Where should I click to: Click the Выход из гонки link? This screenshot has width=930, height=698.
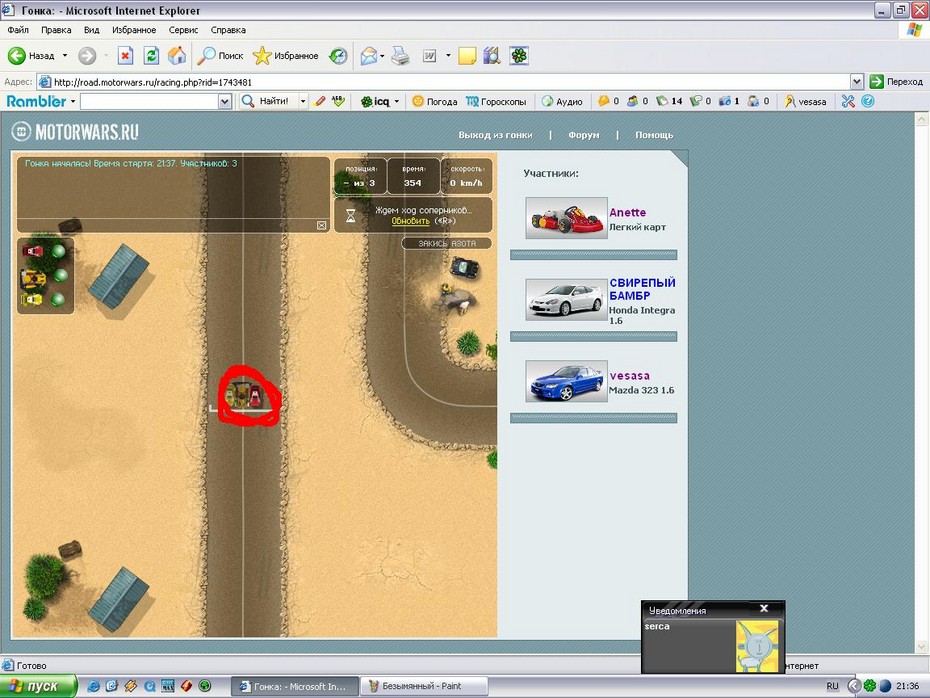point(495,135)
